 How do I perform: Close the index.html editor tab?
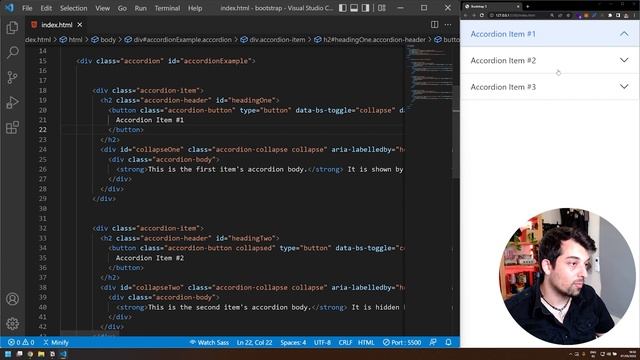tap(80, 25)
